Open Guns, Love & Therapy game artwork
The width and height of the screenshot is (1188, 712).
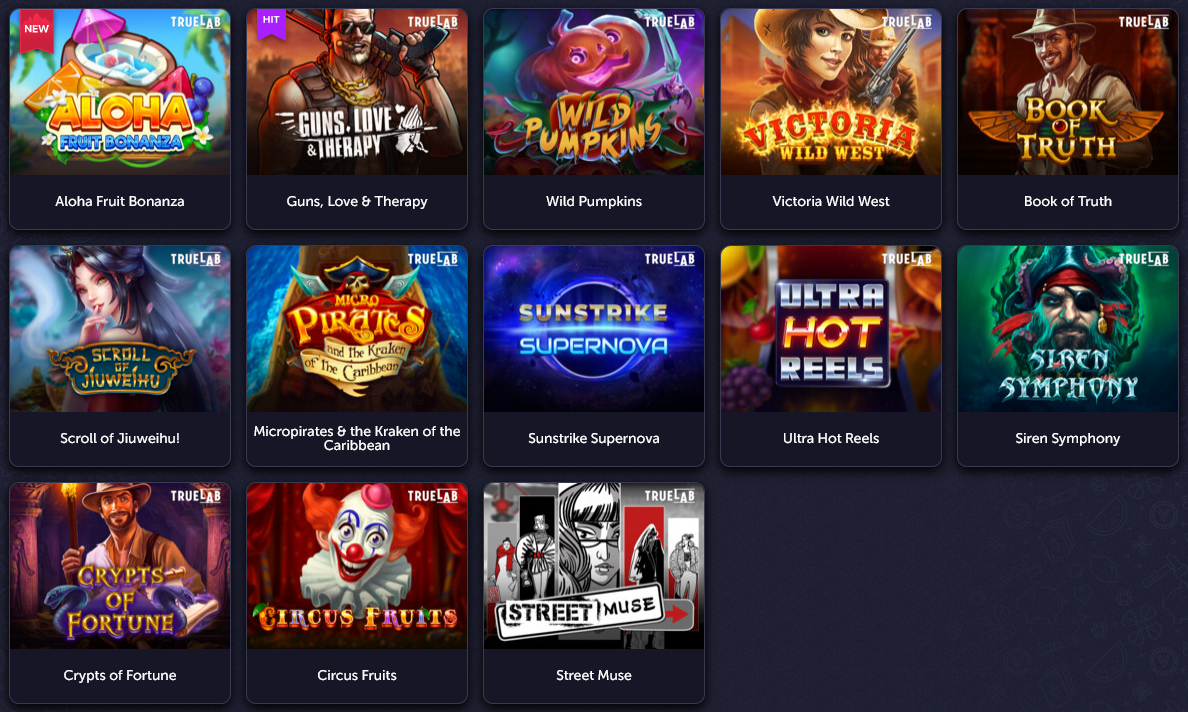coord(357,92)
